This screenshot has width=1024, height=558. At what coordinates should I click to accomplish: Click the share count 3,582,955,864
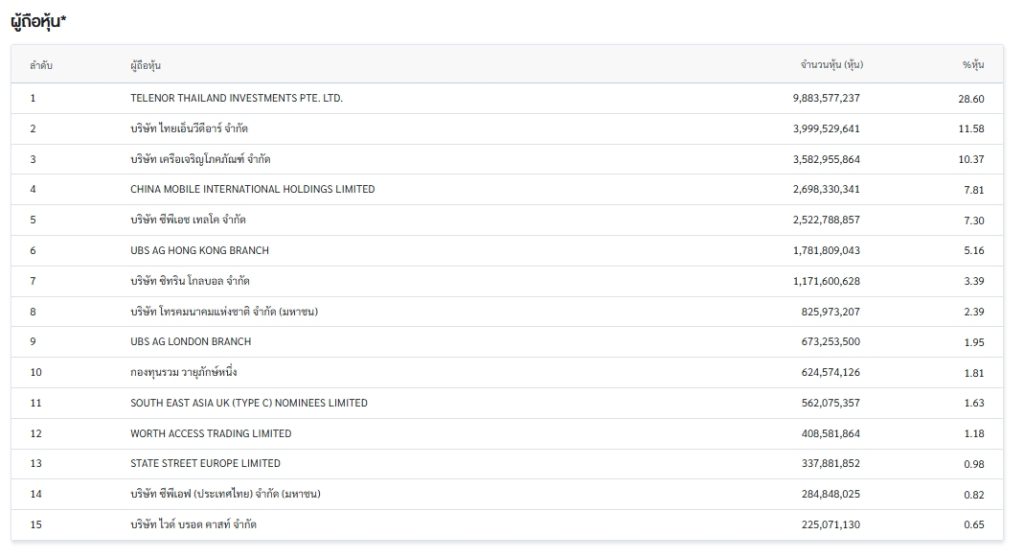(826, 159)
